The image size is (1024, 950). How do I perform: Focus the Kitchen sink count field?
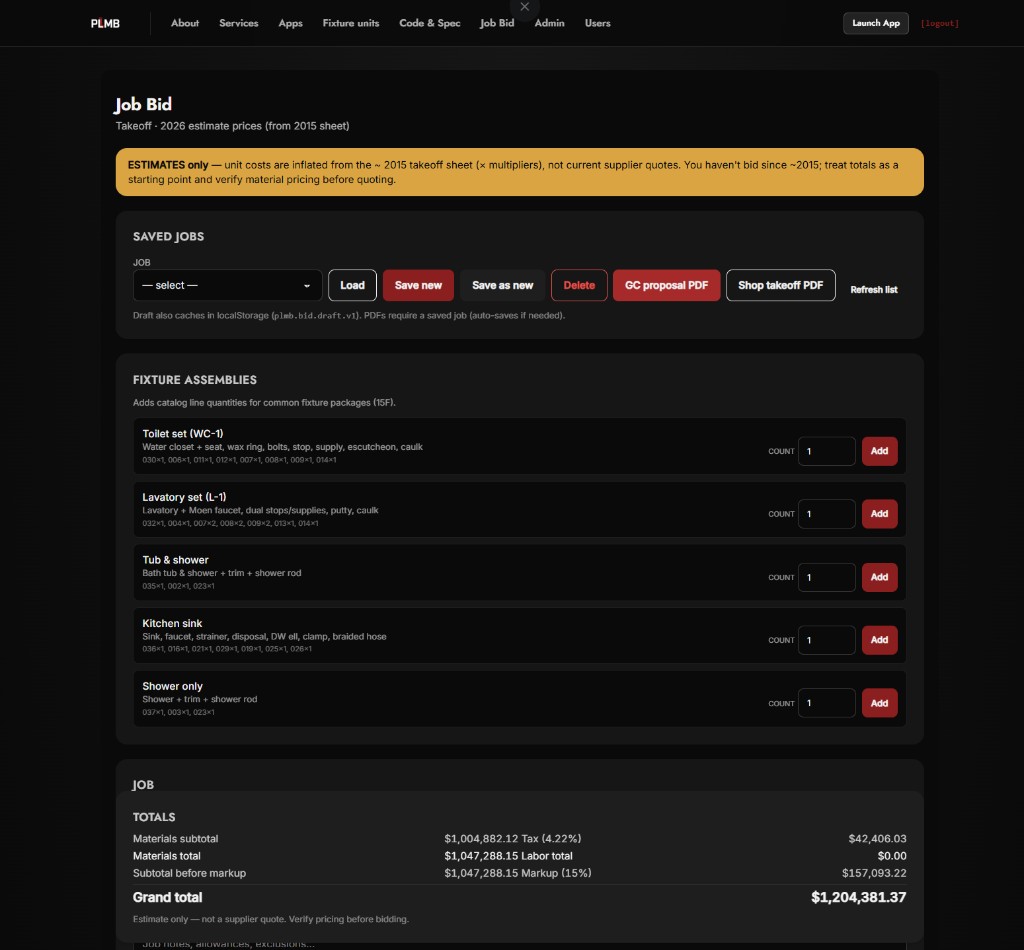point(826,640)
